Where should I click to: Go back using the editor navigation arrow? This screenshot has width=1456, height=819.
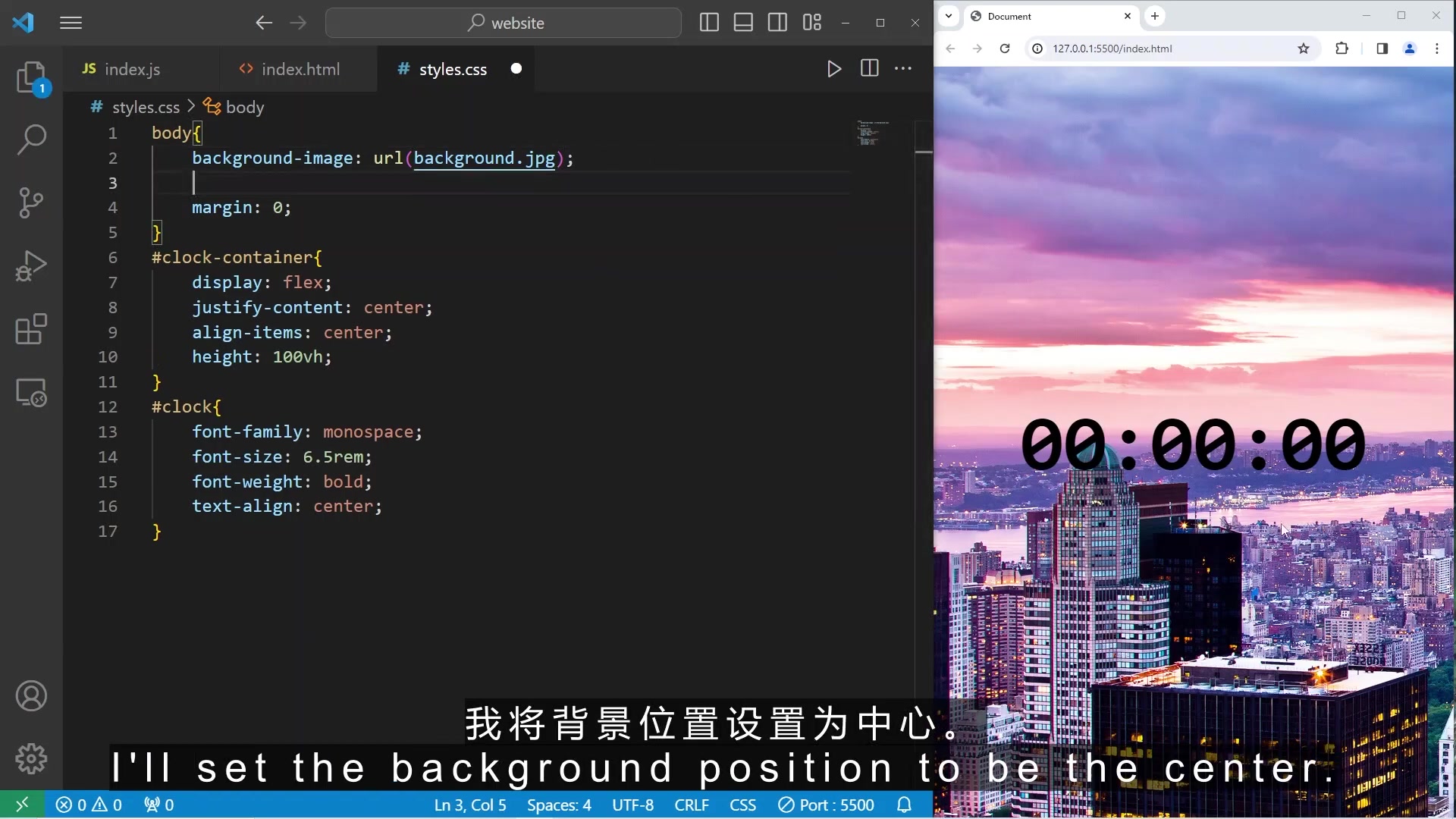tap(263, 23)
